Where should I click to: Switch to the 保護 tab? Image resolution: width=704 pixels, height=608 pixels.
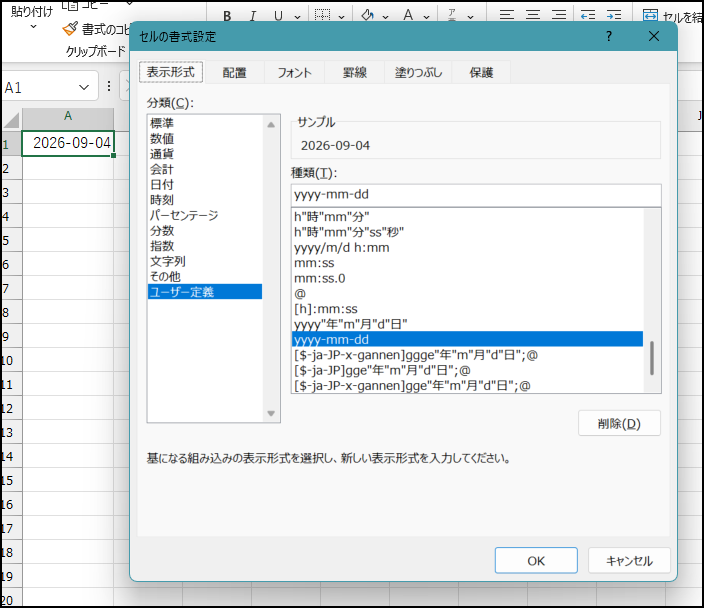point(481,73)
